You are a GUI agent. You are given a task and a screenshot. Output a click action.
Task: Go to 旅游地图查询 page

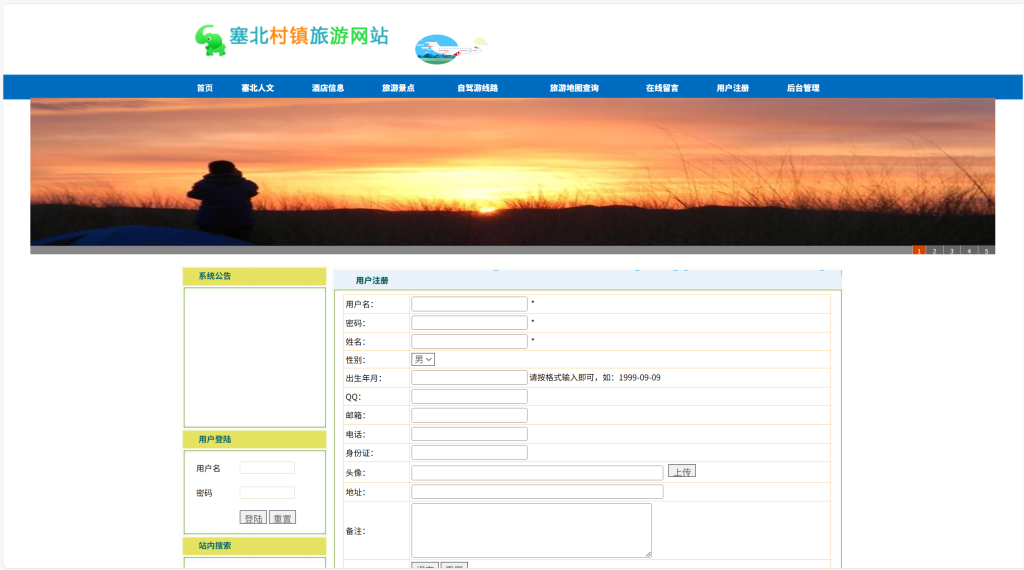pyautogui.click(x=574, y=88)
